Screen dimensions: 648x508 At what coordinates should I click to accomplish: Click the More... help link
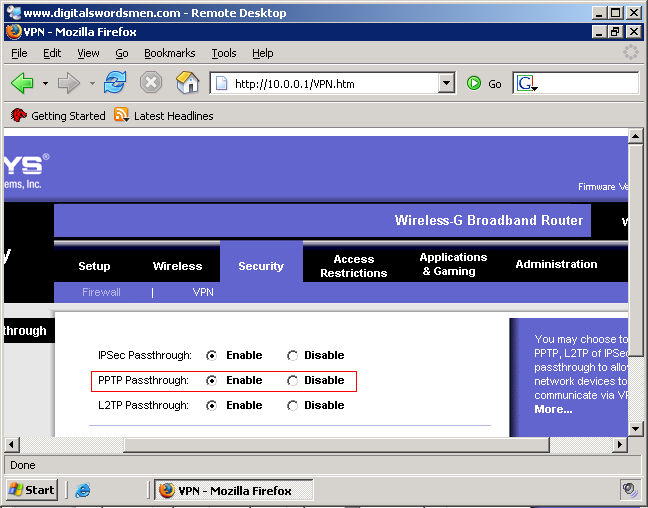click(x=553, y=409)
